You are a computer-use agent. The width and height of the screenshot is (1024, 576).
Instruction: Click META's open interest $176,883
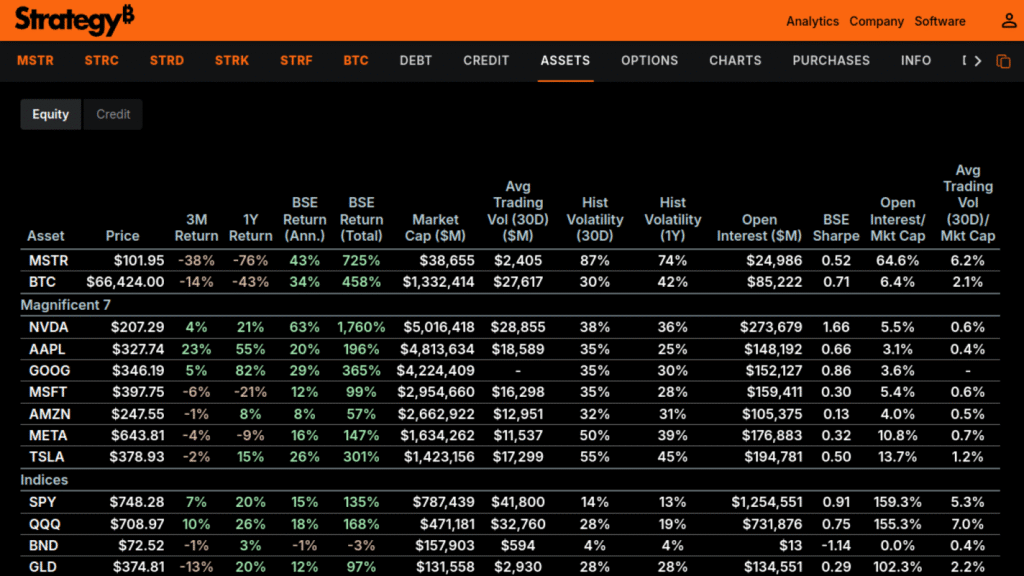click(x=772, y=436)
